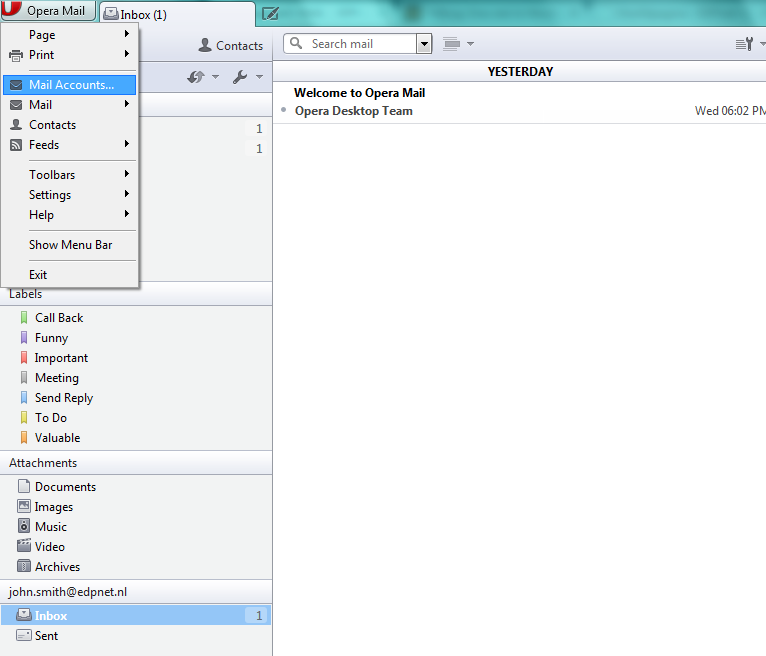The image size is (766, 656).
Task: Switch to the Inbox (1) tab
Action: tap(178, 15)
